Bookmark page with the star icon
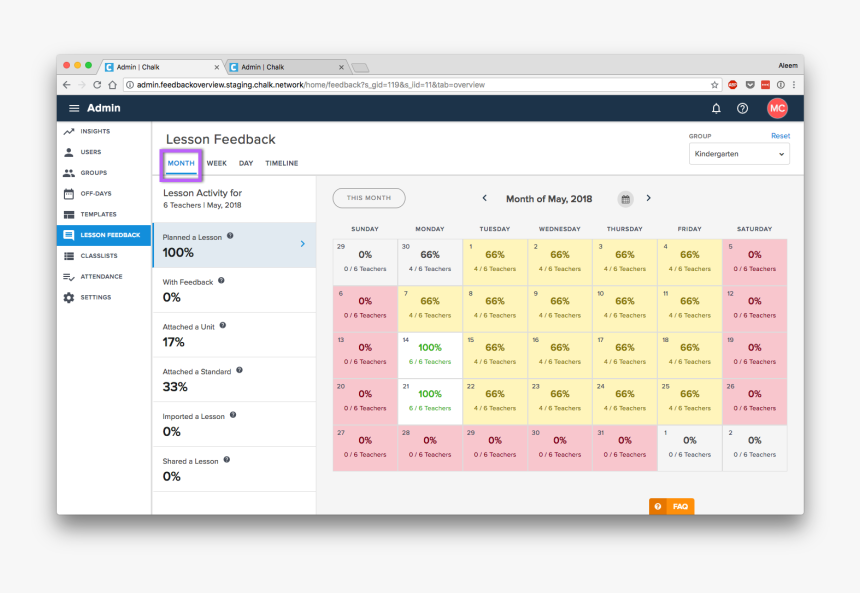860x593 pixels. pyautogui.click(x=715, y=85)
